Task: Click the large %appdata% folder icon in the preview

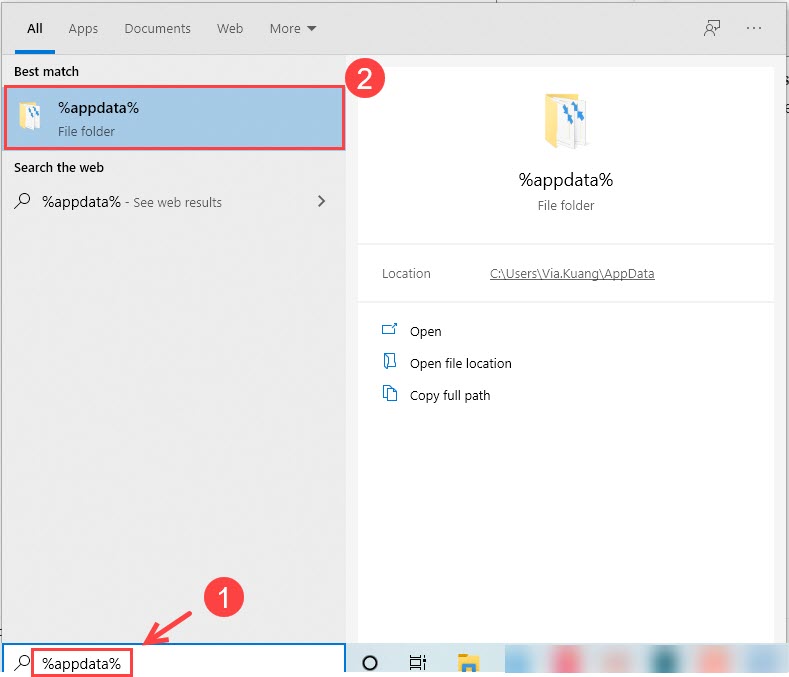Action: (x=566, y=122)
